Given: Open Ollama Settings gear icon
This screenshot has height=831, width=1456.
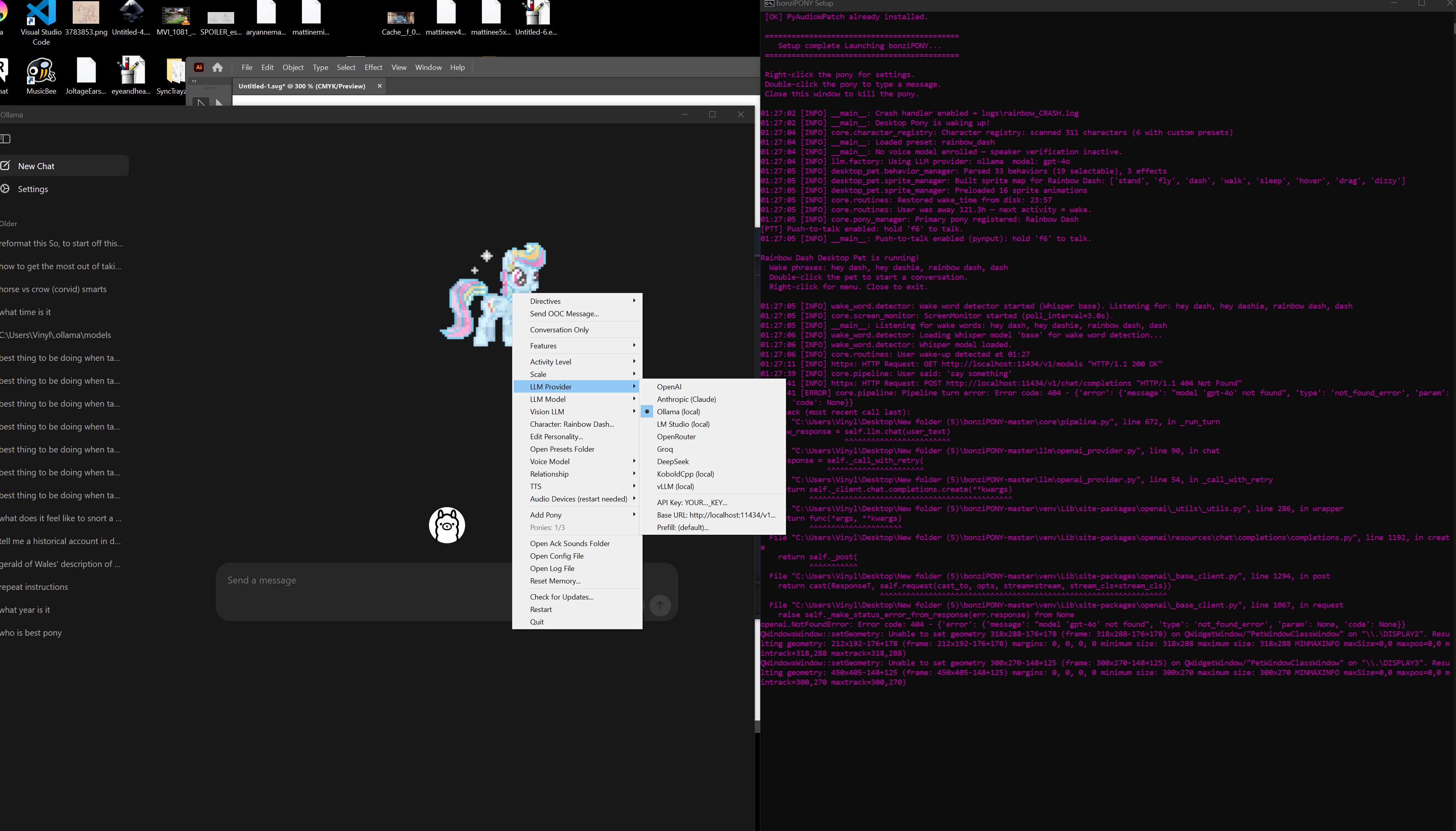Looking at the screenshot, I should tap(6, 189).
